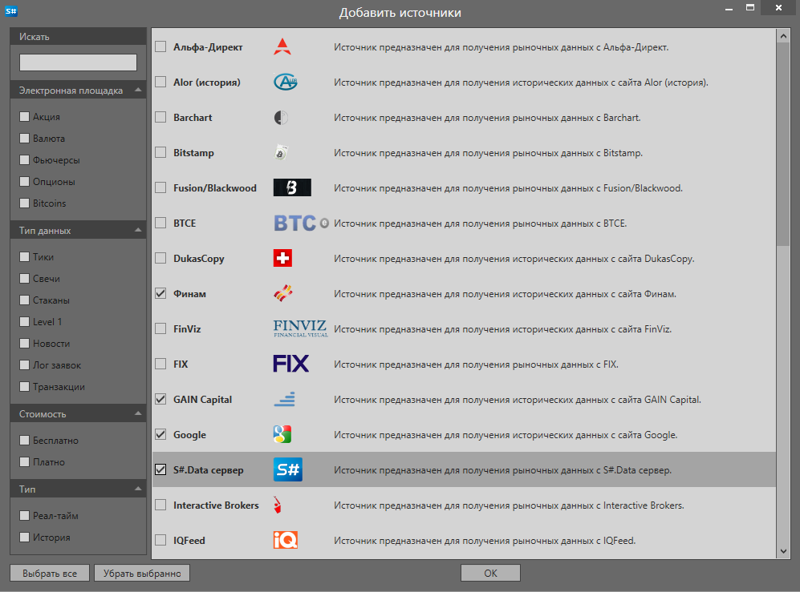Click the Google source icon
Viewport: 800px width, 592px height.
(283, 434)
